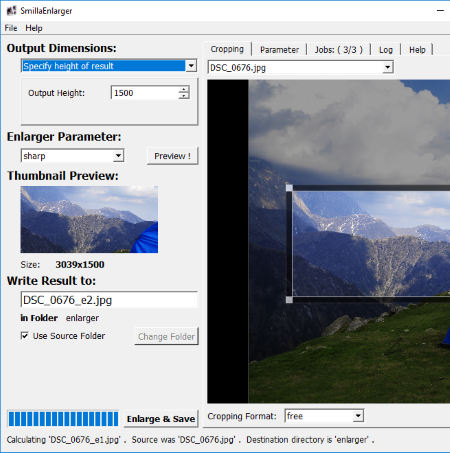Click inside the bright crop region
Image resolution: width=450 pixels, height=453 pixels.
coord(371,243)
